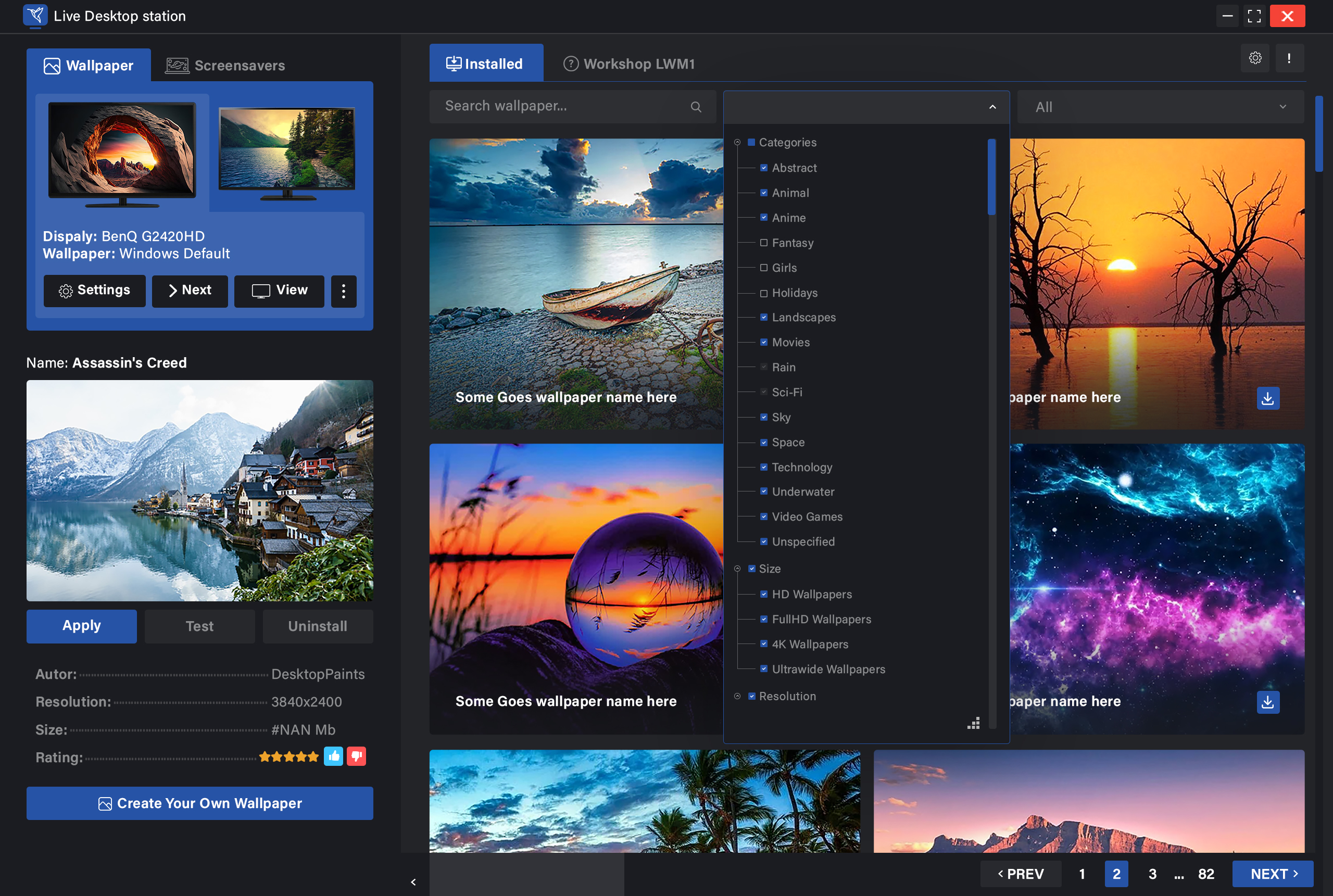Collapse the Size tree node

(x=737, y=569)
